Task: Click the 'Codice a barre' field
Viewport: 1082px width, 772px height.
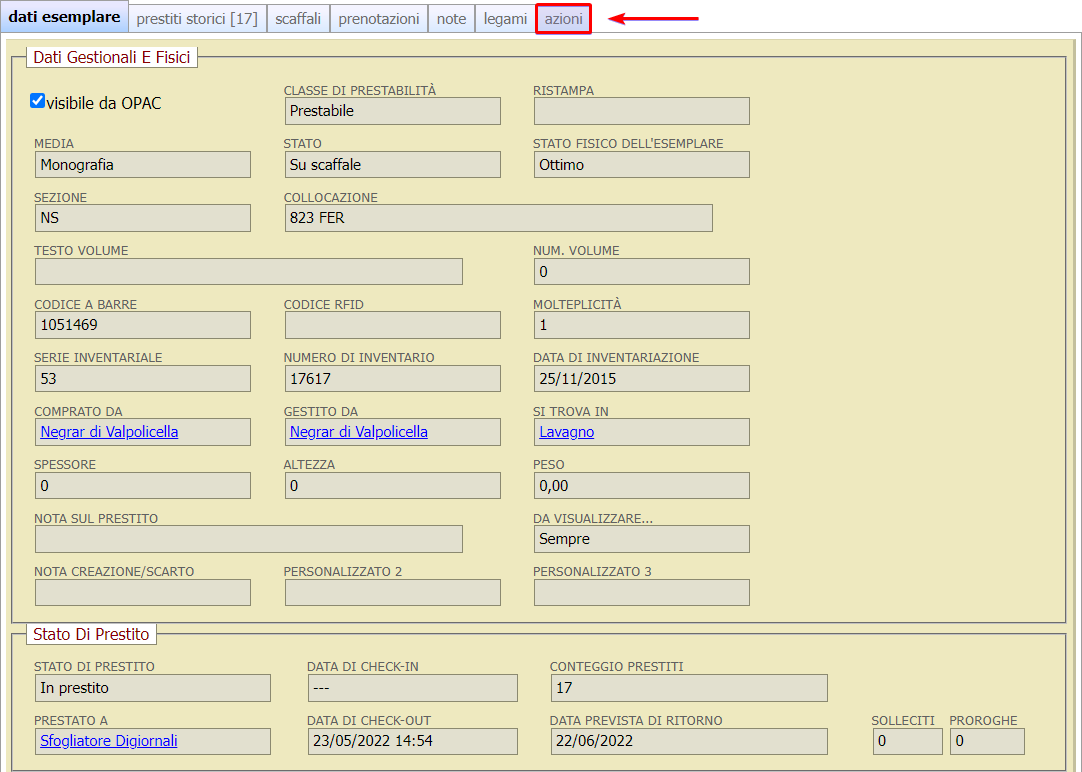Action: tap(142, 325)
